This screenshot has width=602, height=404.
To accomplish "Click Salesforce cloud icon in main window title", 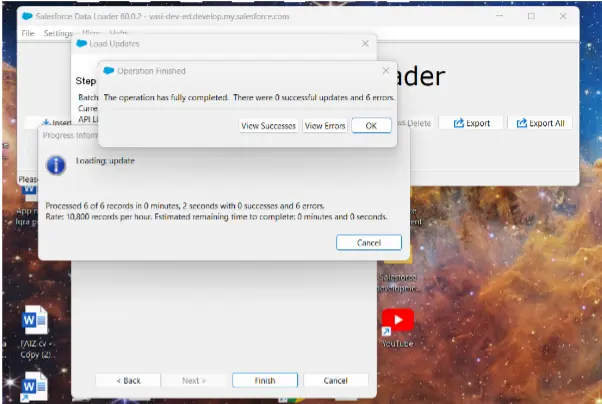I will pos(27,16).
